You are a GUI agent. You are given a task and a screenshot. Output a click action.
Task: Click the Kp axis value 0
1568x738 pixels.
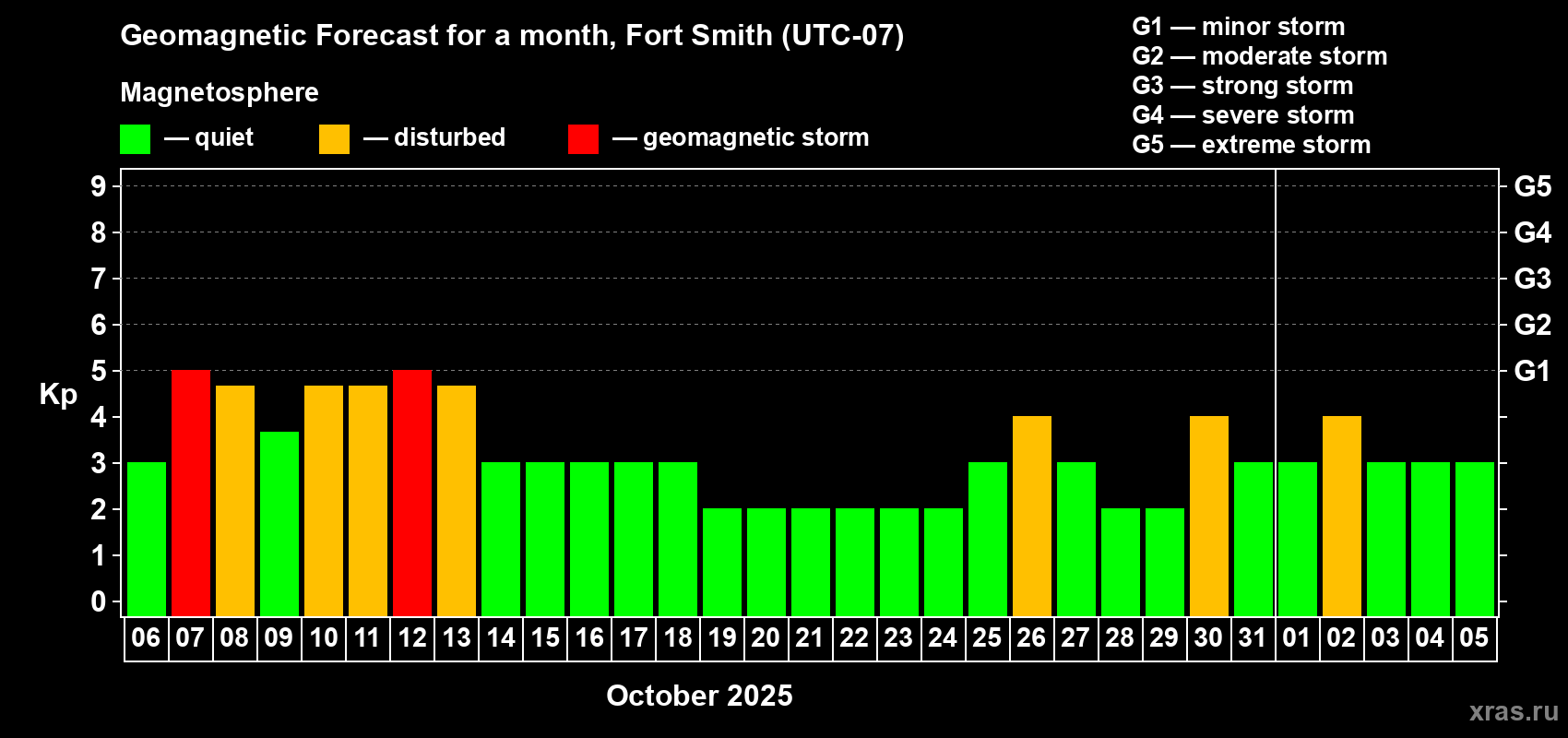coord(99,601)
